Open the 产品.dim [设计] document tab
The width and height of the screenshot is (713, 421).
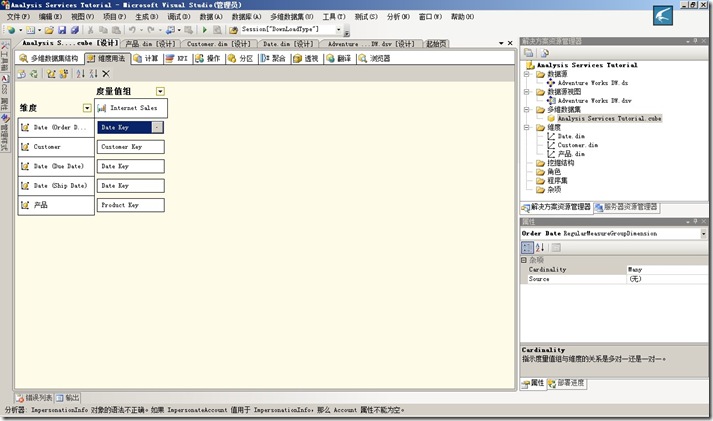[x=151, y=44]
